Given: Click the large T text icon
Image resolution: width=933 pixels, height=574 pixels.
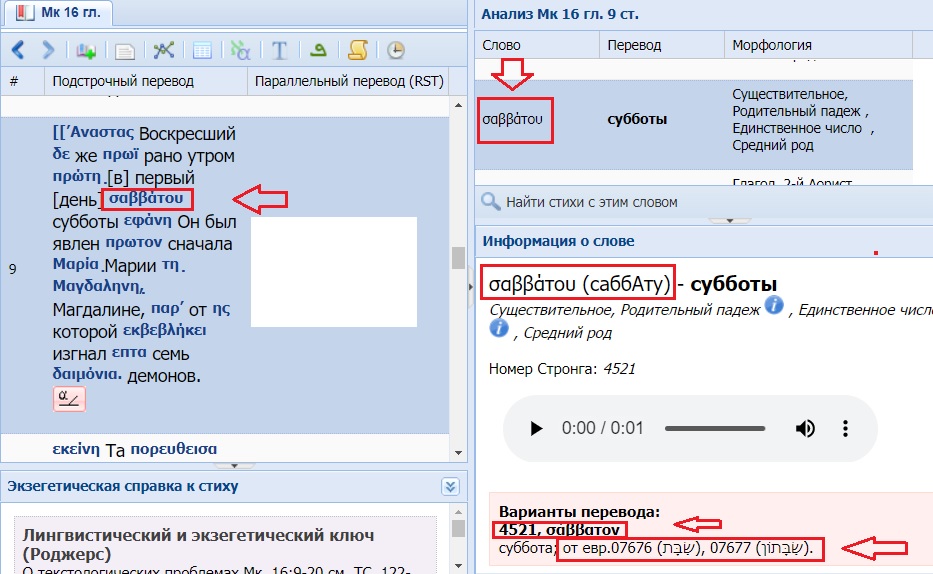Looking at the screenshot, I should [x=280, y=49].
